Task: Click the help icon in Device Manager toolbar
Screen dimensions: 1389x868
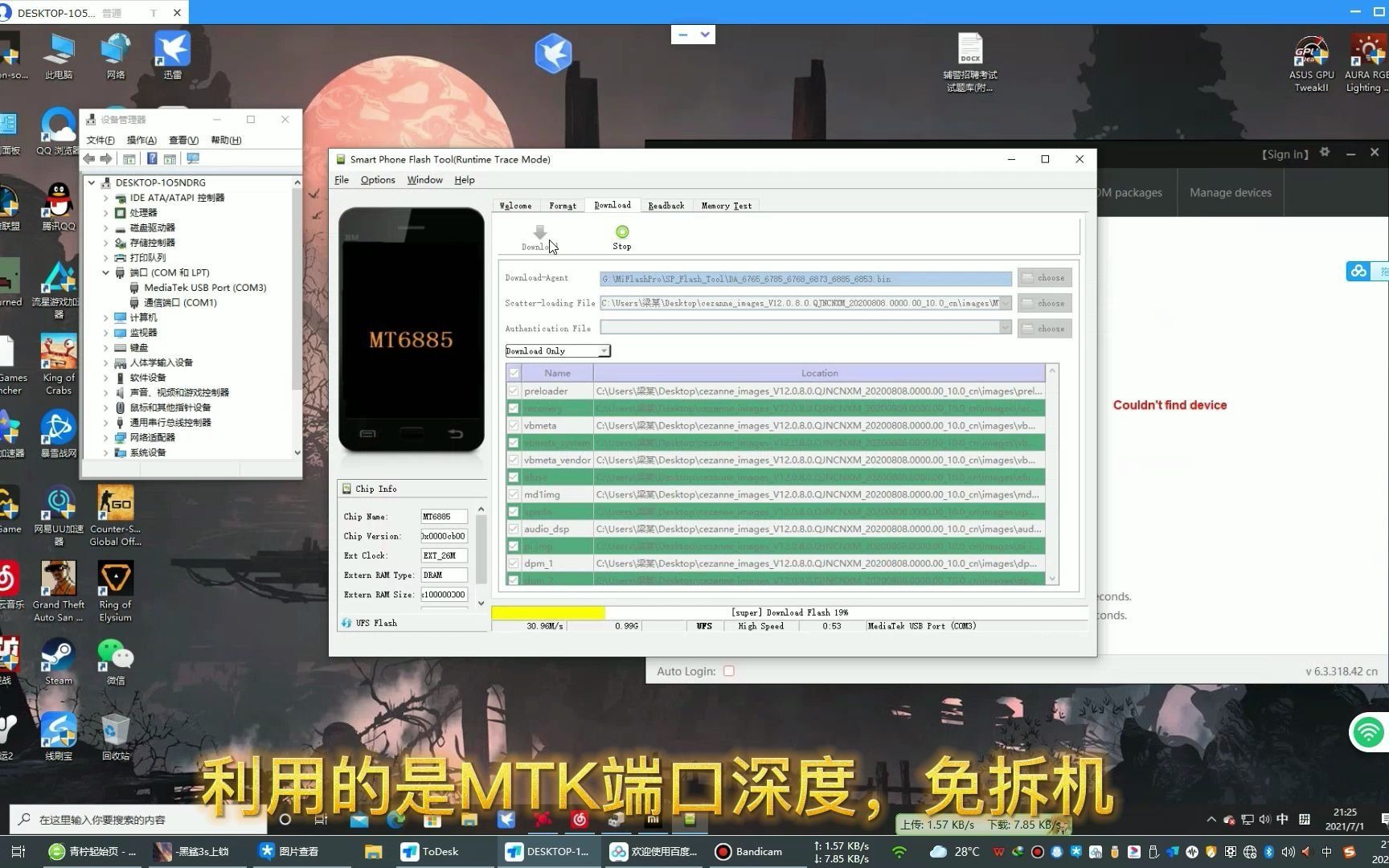Action: (151, 159)
